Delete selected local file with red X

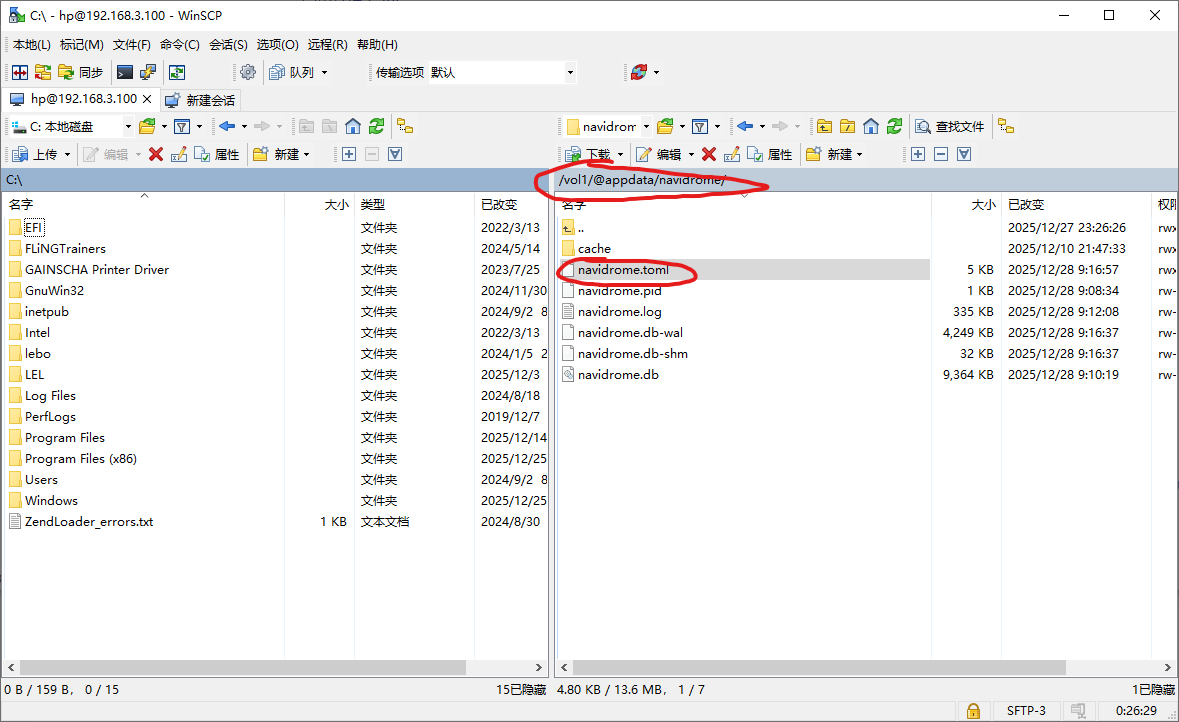(x=156, y=154)
